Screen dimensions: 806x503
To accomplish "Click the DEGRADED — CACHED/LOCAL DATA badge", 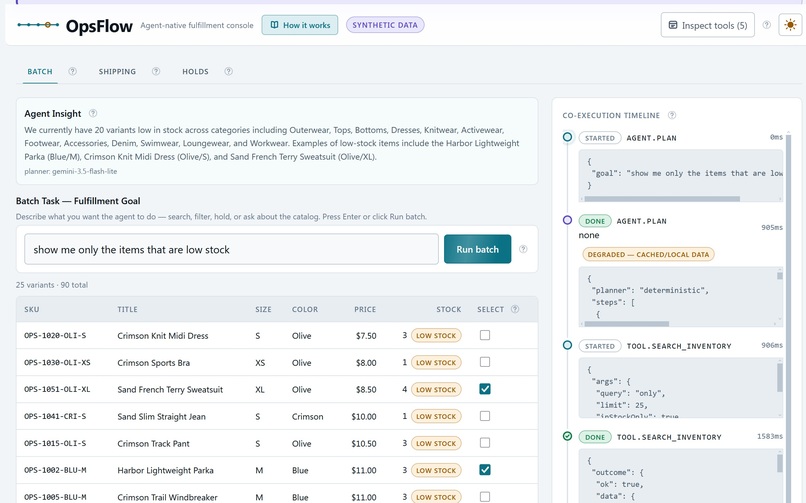I will pos(648,254).
